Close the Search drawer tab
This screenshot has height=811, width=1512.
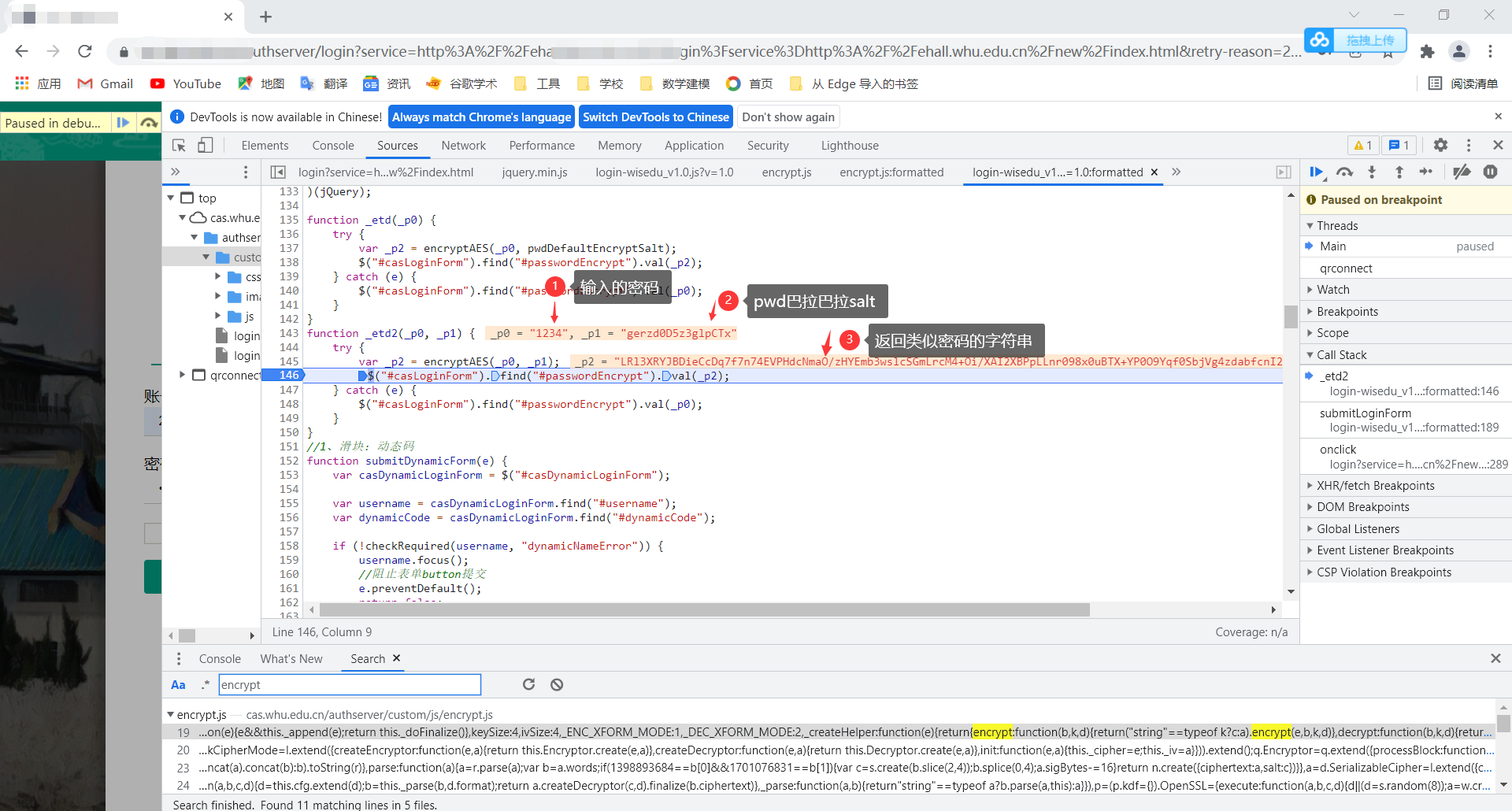[x=397, y=658]
